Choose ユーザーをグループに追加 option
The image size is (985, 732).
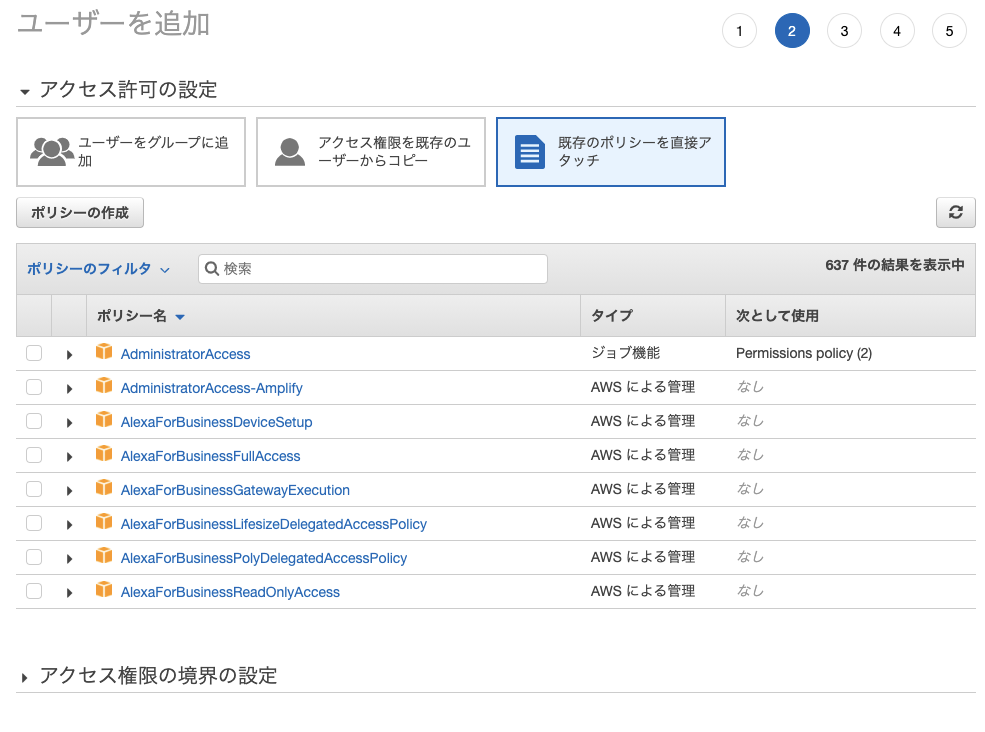(x=131, y=152)
